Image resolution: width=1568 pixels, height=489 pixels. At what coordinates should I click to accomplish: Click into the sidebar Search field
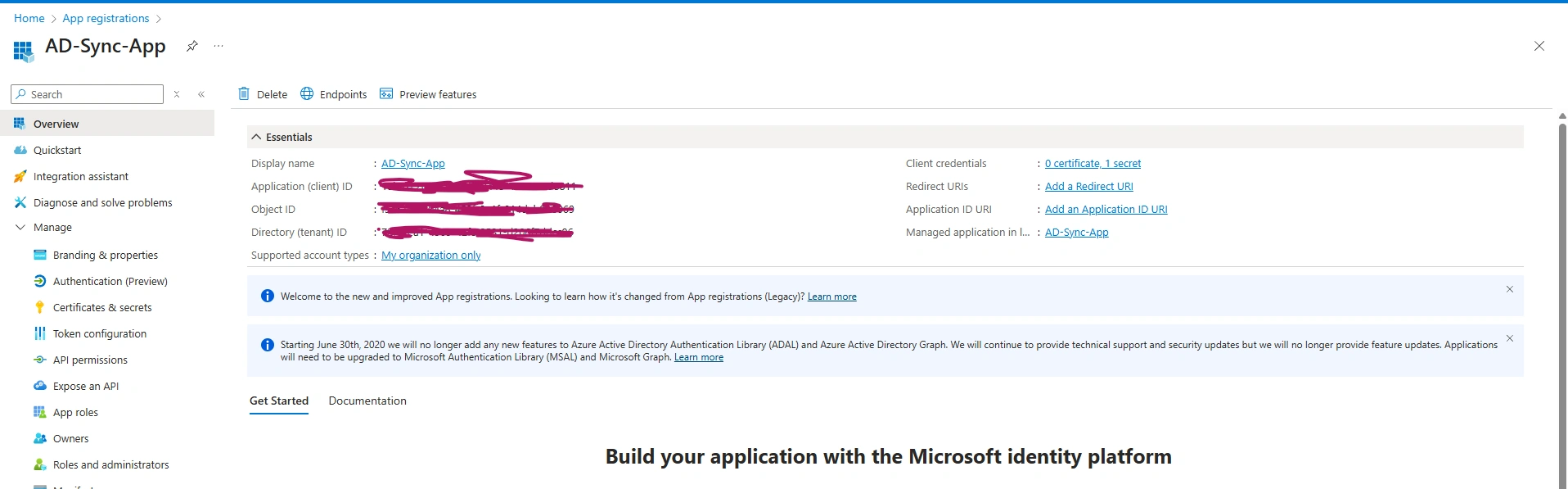(87, 94)
